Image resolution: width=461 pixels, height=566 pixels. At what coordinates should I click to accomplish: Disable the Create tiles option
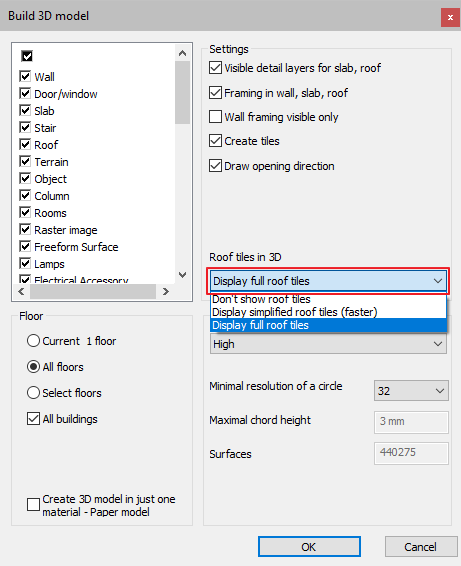click(x=216, y=141)
